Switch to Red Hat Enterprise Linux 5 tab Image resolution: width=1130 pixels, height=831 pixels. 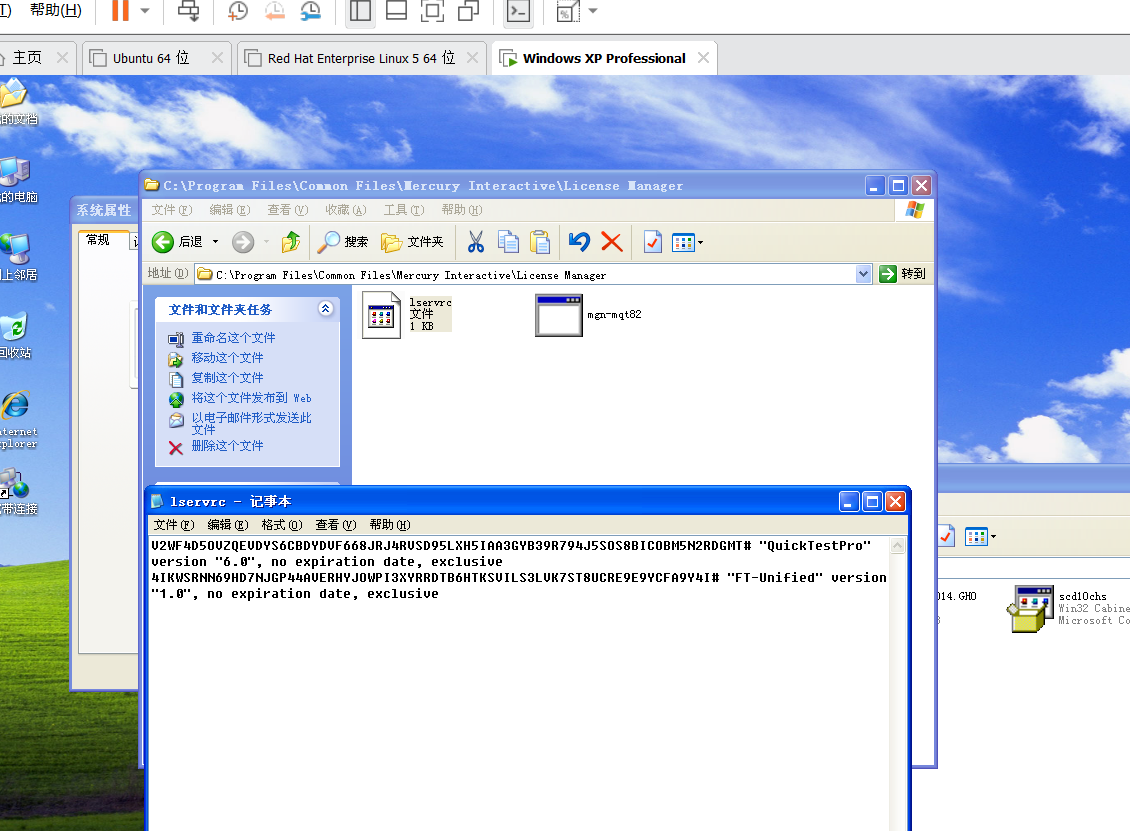pyautogui.click(x=361, y=58)
